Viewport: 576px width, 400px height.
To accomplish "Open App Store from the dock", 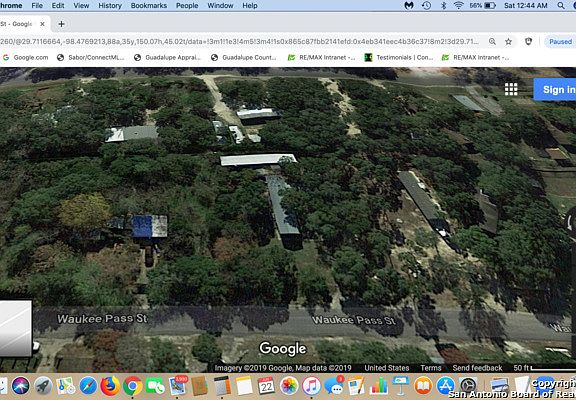I will 446,386.
